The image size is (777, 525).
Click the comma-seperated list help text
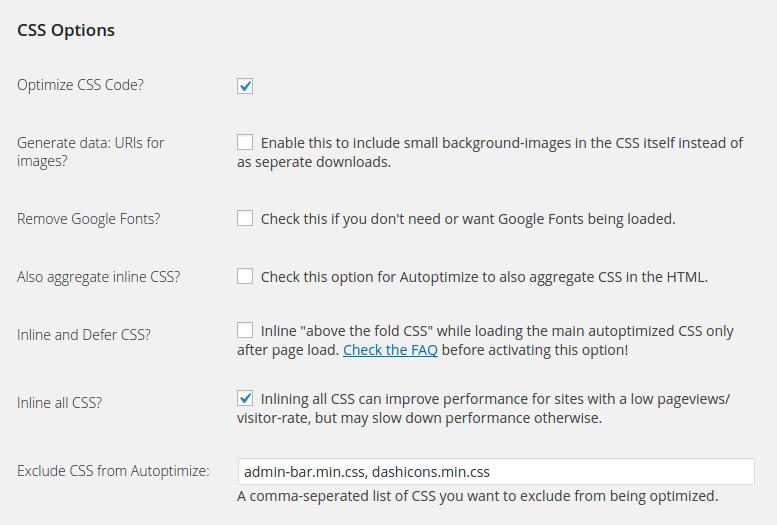coord(477,496)
